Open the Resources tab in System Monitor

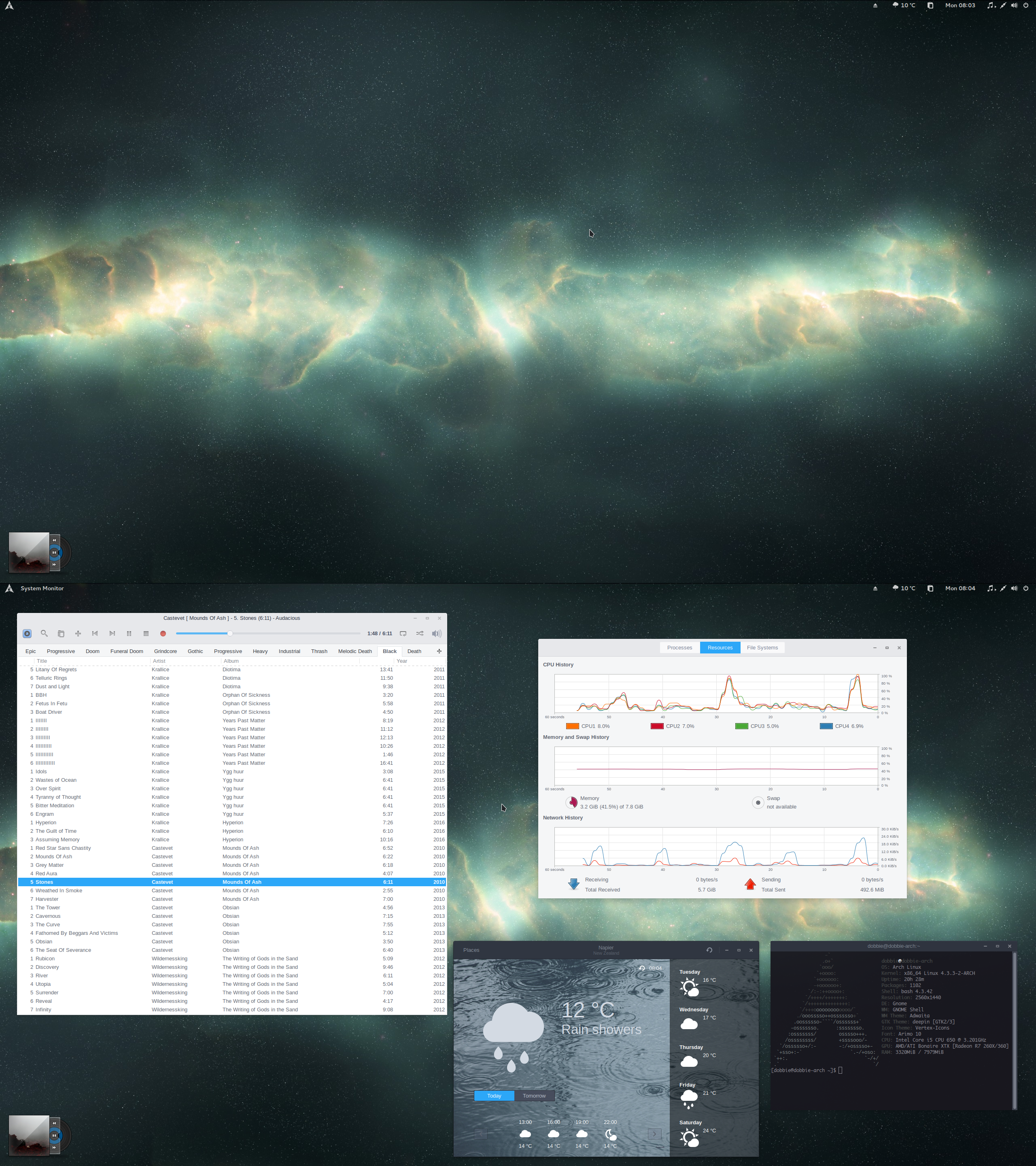tap(720, 647)
